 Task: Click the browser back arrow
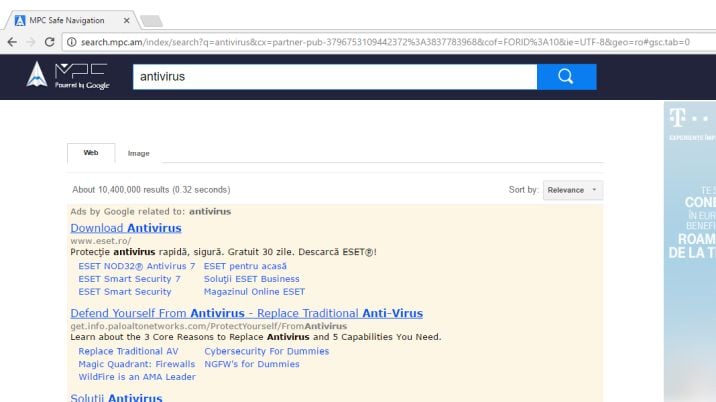[x=12, y=42]
